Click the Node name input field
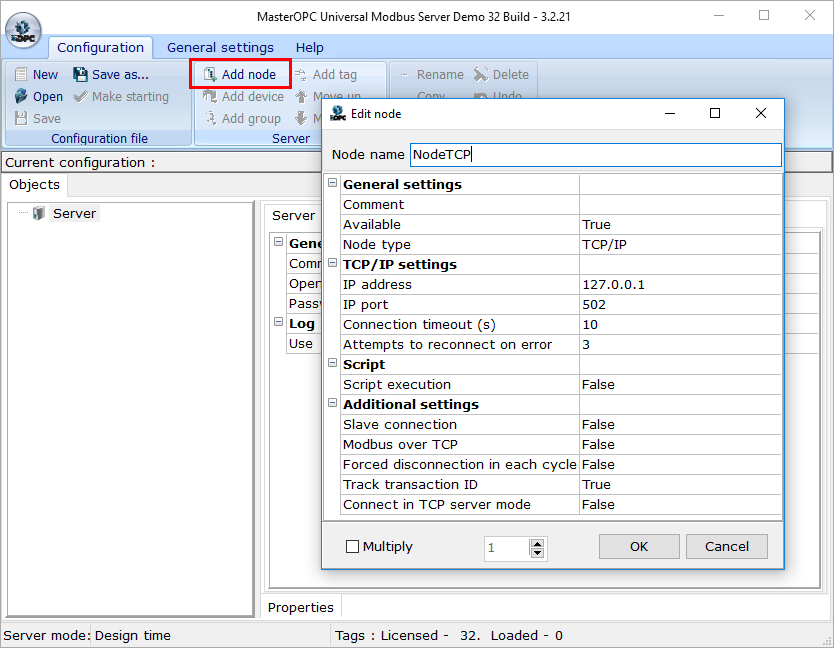This screenshot has height=648, width=834. pos(595,155)
